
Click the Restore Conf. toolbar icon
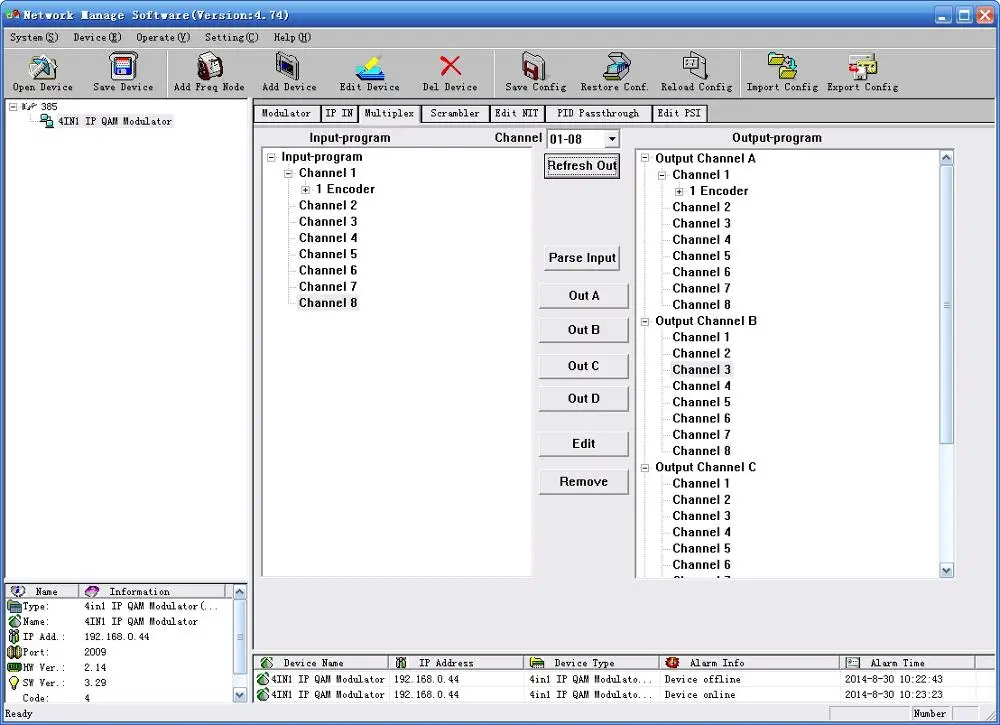coord(615,68)
